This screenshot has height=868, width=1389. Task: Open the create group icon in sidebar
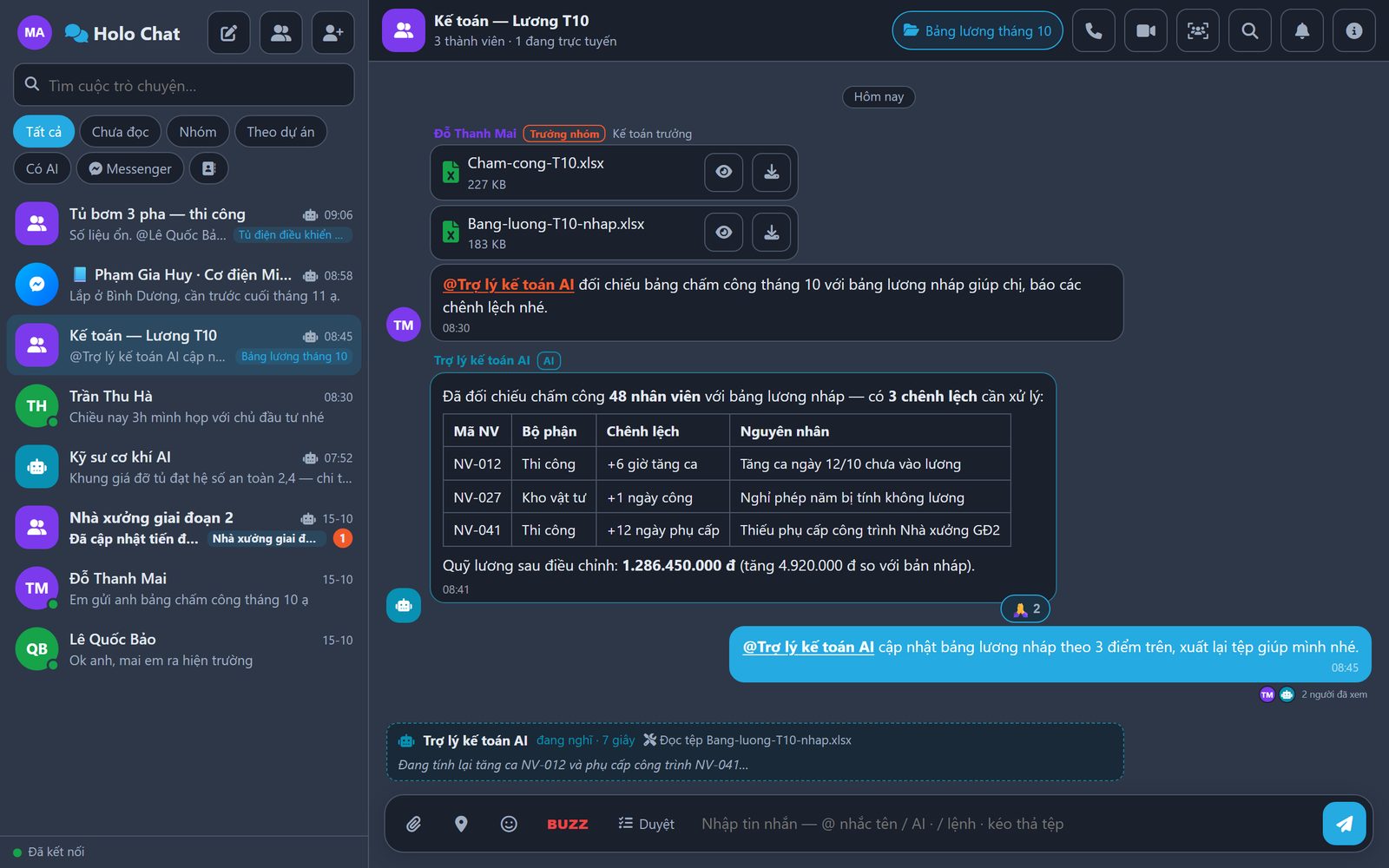click(x=281, y=33)
